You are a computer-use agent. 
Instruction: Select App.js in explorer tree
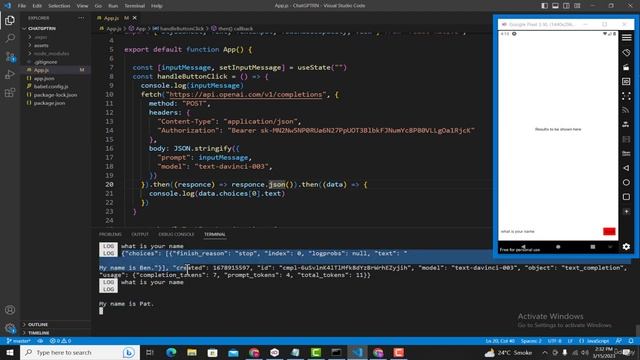tap(41, 70)
